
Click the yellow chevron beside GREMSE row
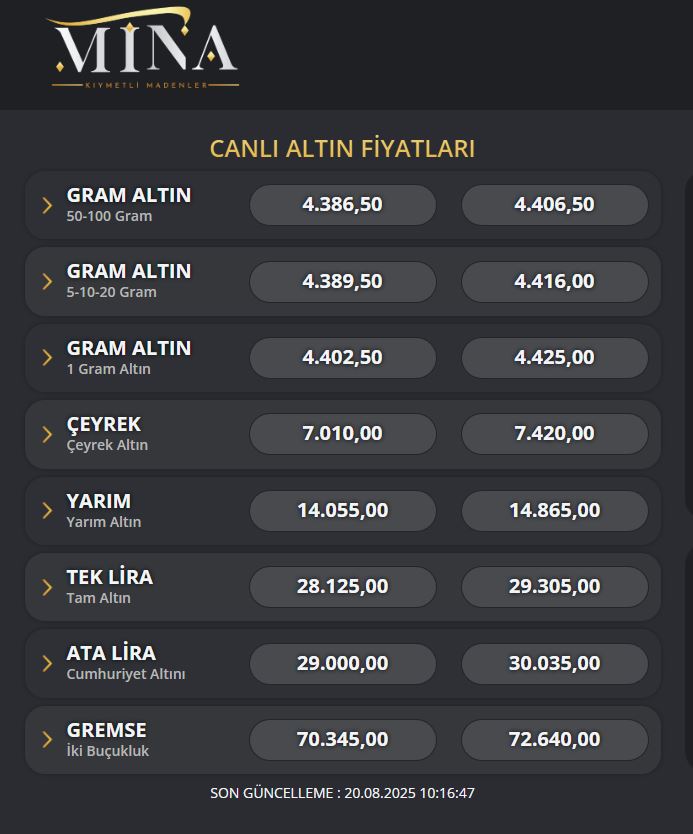[46, 739]
